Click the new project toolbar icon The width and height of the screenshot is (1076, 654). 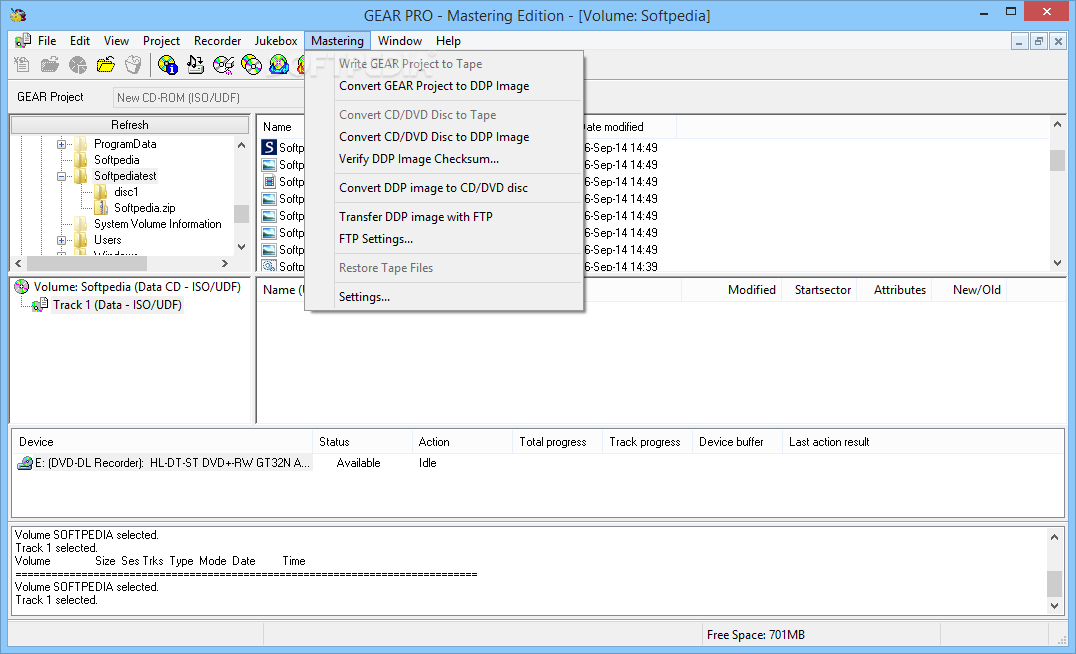tap(22, 65)
